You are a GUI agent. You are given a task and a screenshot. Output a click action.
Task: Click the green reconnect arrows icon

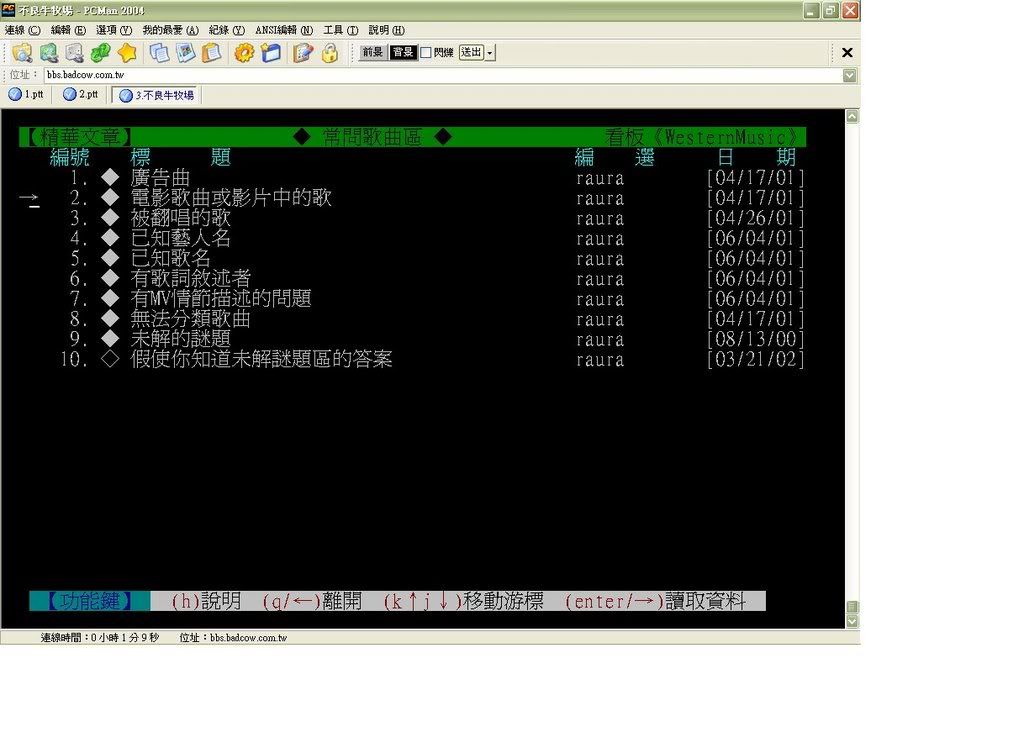point(100,53)
